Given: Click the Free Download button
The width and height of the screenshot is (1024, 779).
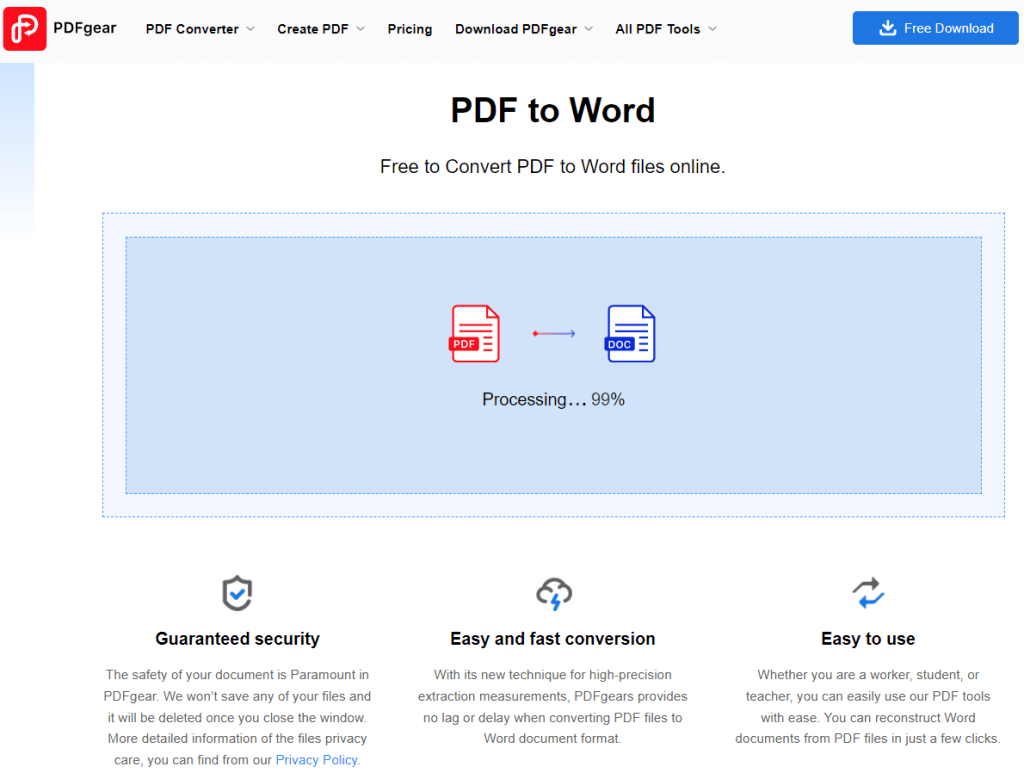Looking at the screenshot, I should coord(935,27).
